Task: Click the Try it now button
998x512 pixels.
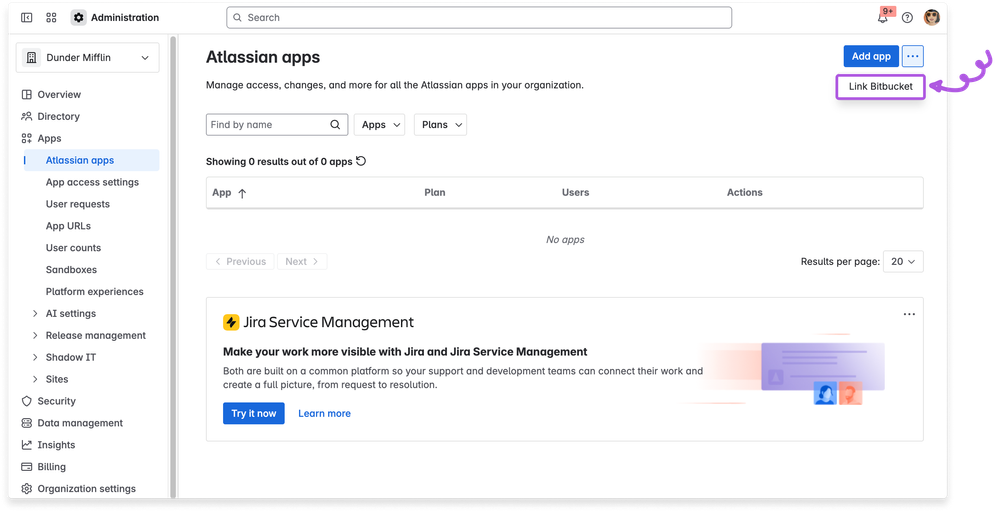Action: pos(253,413)
